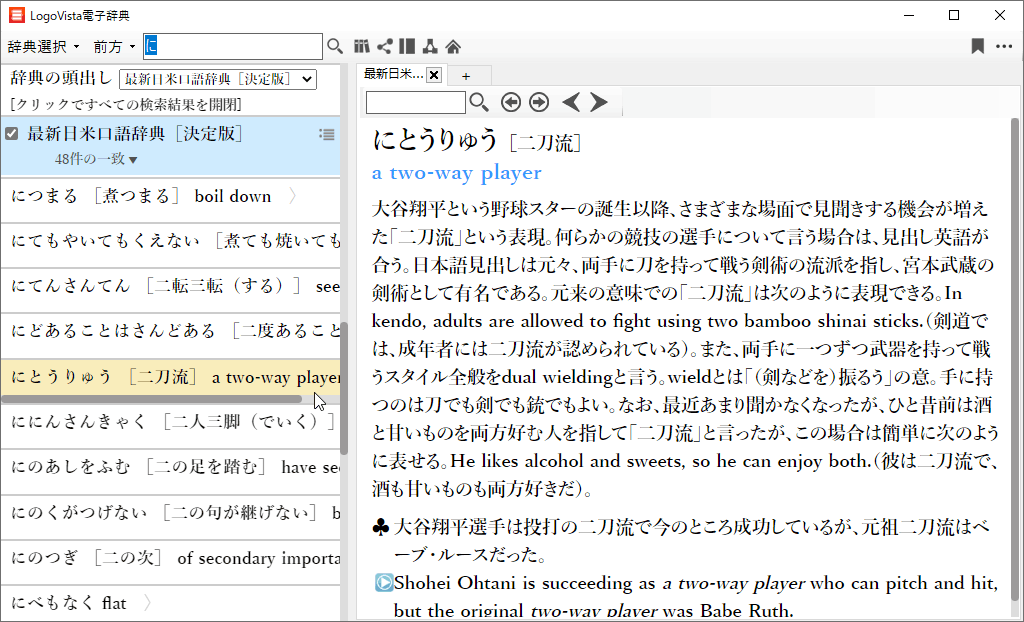1024x622 pixels.
Task: Go to next entry with right chevron
Action: [599, 102]
